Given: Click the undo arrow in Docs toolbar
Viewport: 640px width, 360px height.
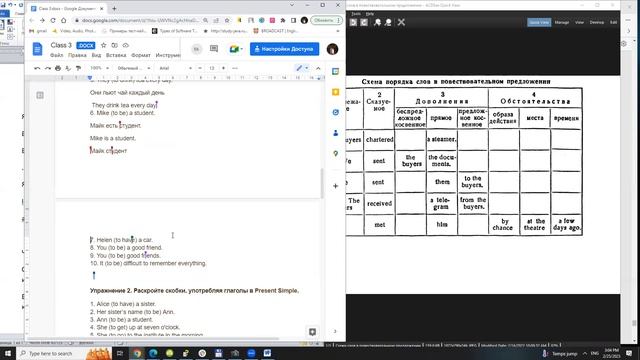Looking at the screenshot, I should point(37,68).
